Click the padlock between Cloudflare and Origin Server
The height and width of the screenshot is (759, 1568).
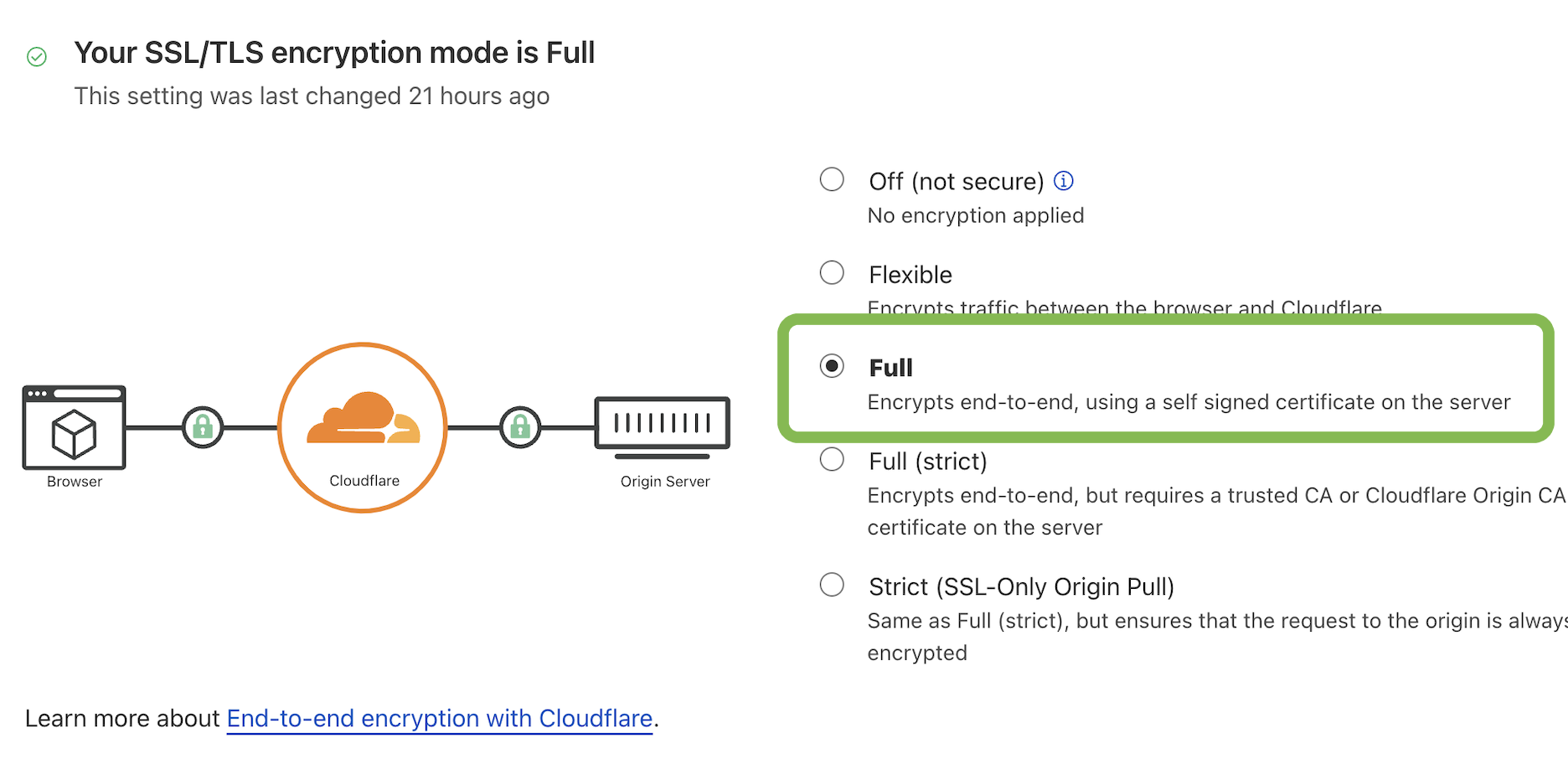coord(520,428)
